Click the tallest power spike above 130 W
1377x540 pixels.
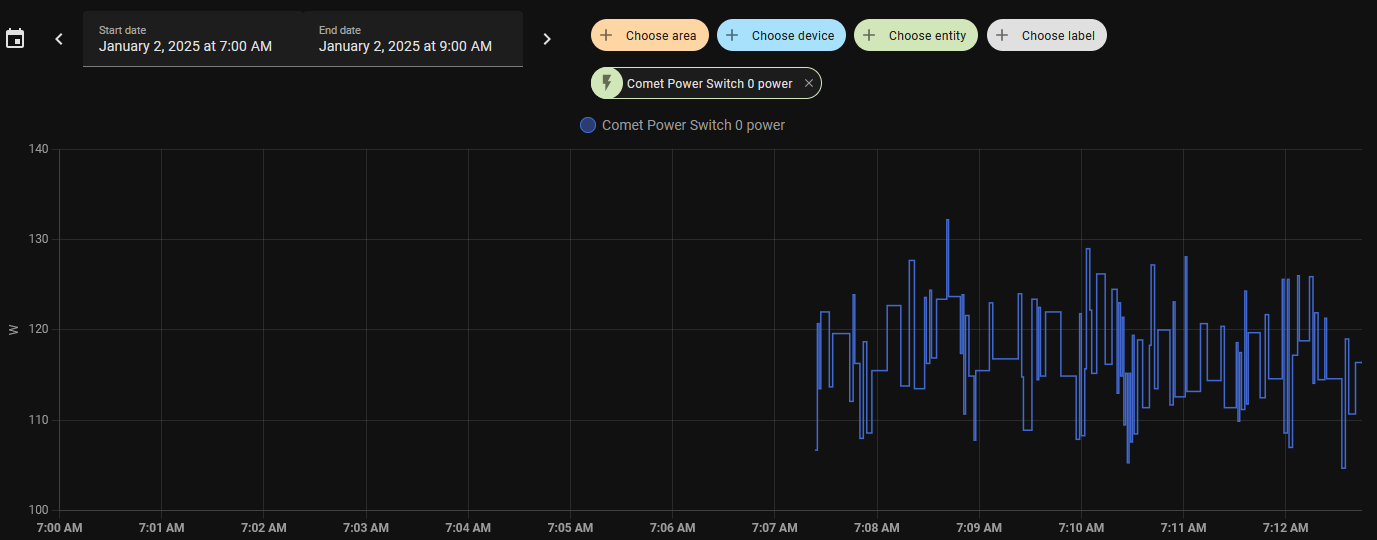pyautogui.click(x=947, y=222)
